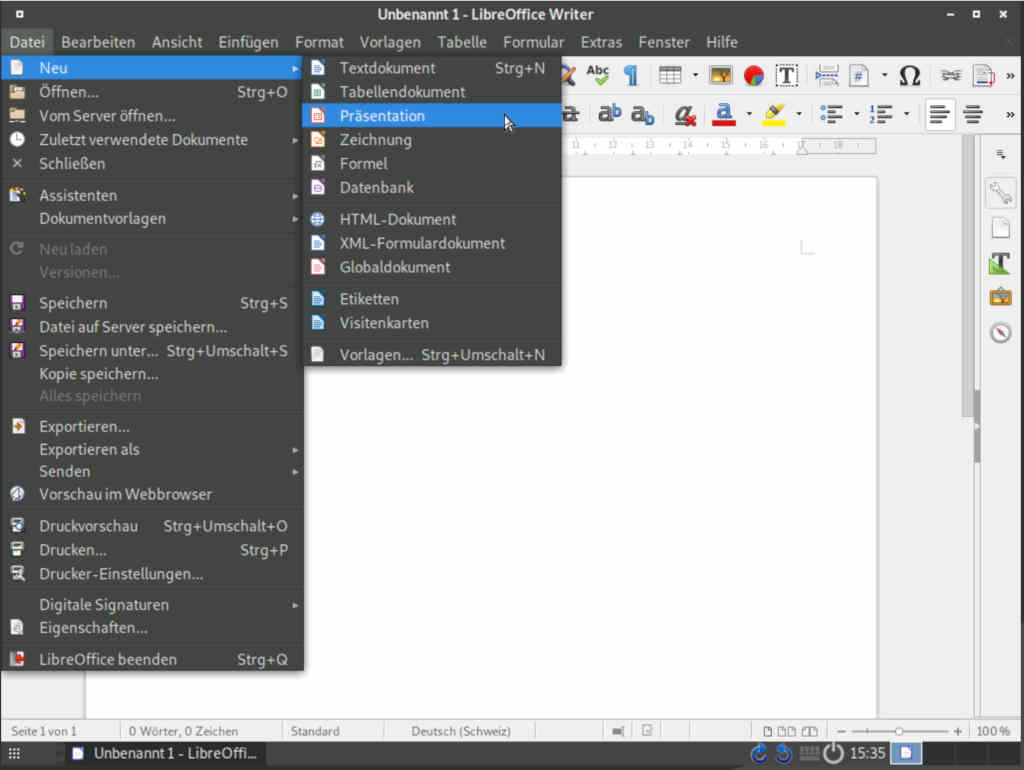
Task: Choose Datenbank from the submenu
Action: point(431,187)
